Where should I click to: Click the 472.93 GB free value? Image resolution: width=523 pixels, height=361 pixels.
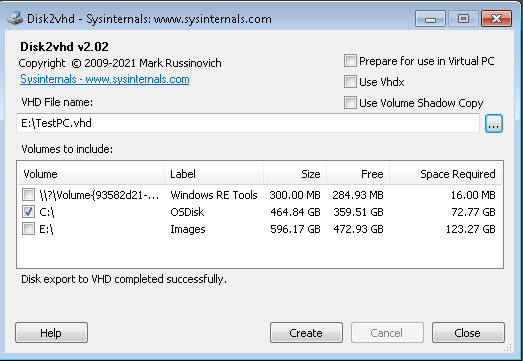tap(358, 229)
